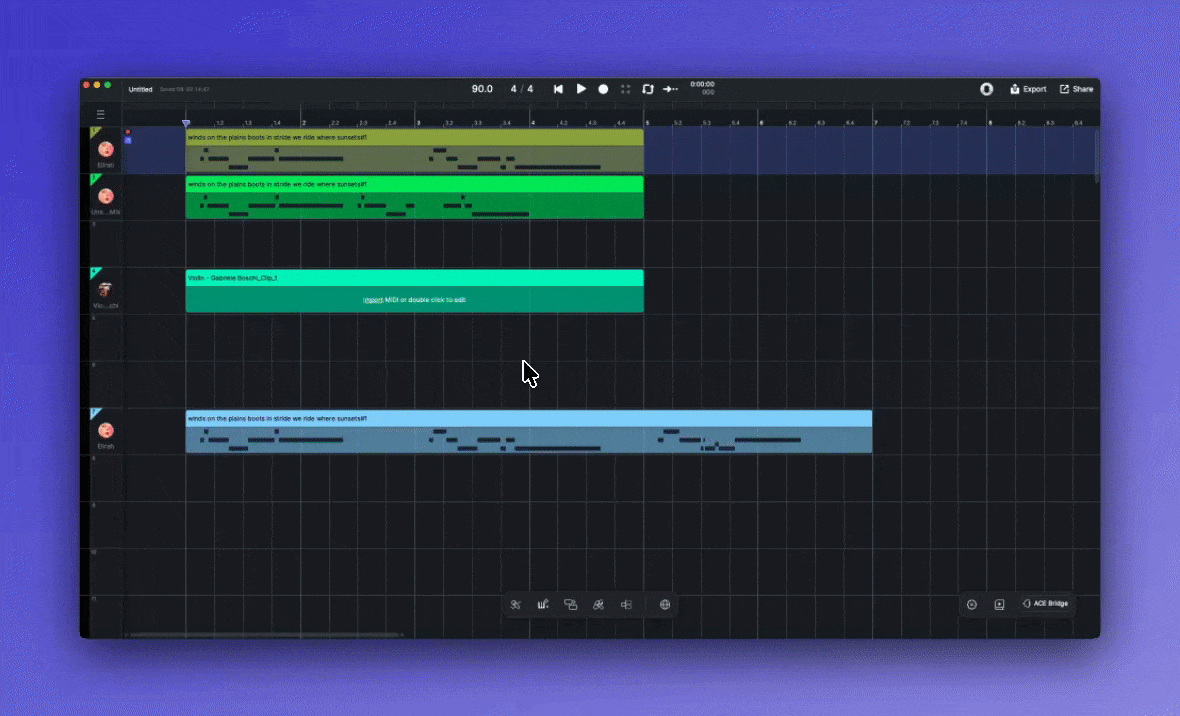The image size is (1180, 716).
Task: Click the tempo value 90.0
Action: [482, 89]
